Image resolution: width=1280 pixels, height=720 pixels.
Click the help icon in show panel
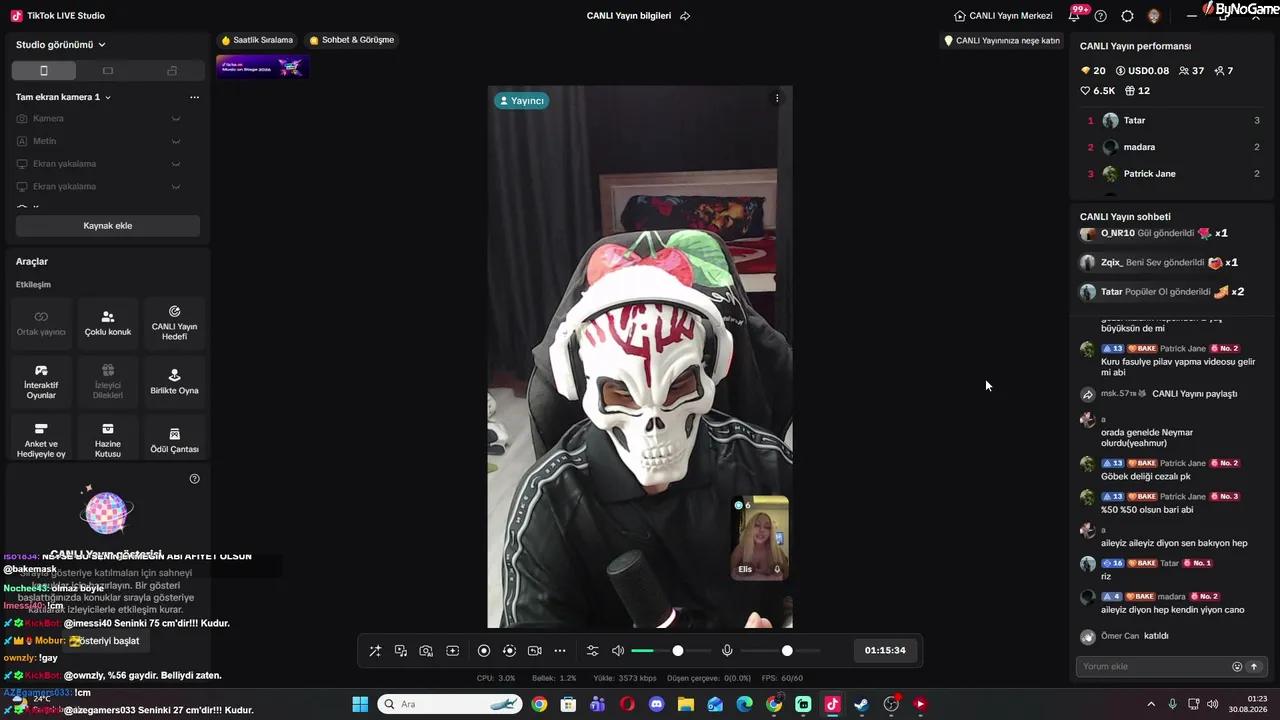[194, 479]
